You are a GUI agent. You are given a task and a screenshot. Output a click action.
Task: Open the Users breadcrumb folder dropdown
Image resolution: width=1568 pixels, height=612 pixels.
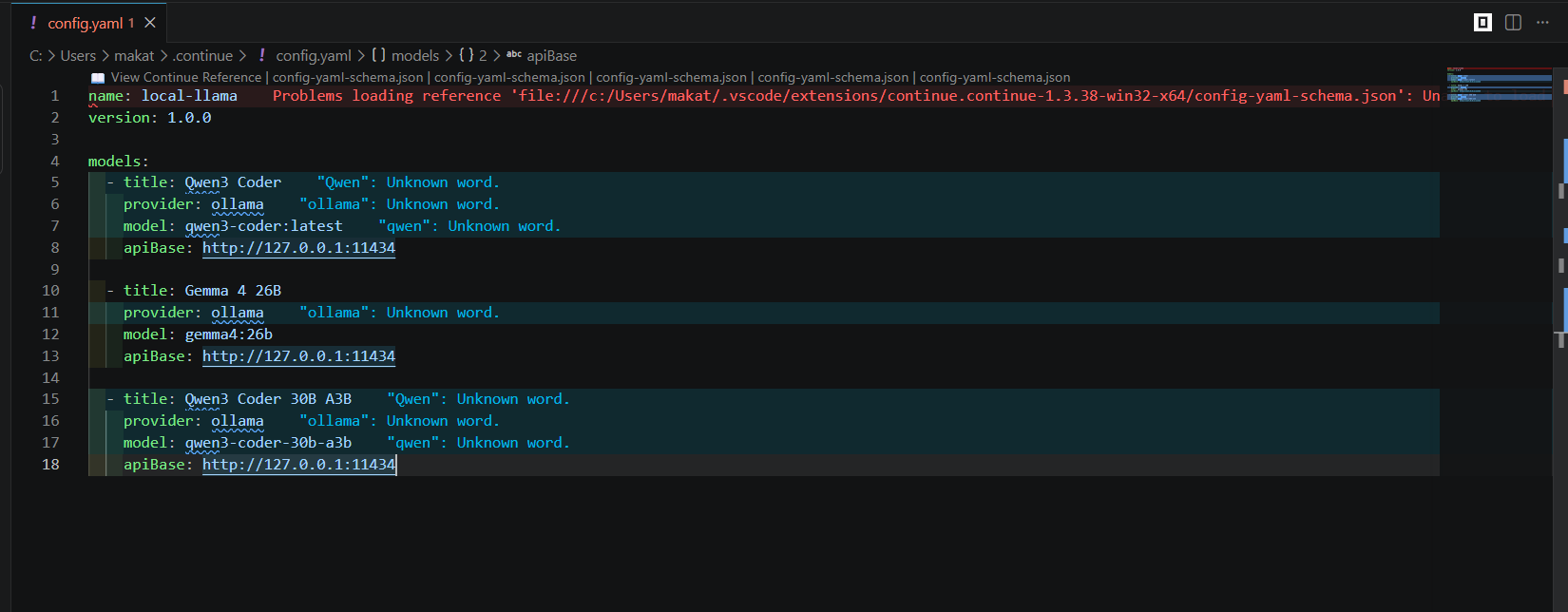pos(78,56)
